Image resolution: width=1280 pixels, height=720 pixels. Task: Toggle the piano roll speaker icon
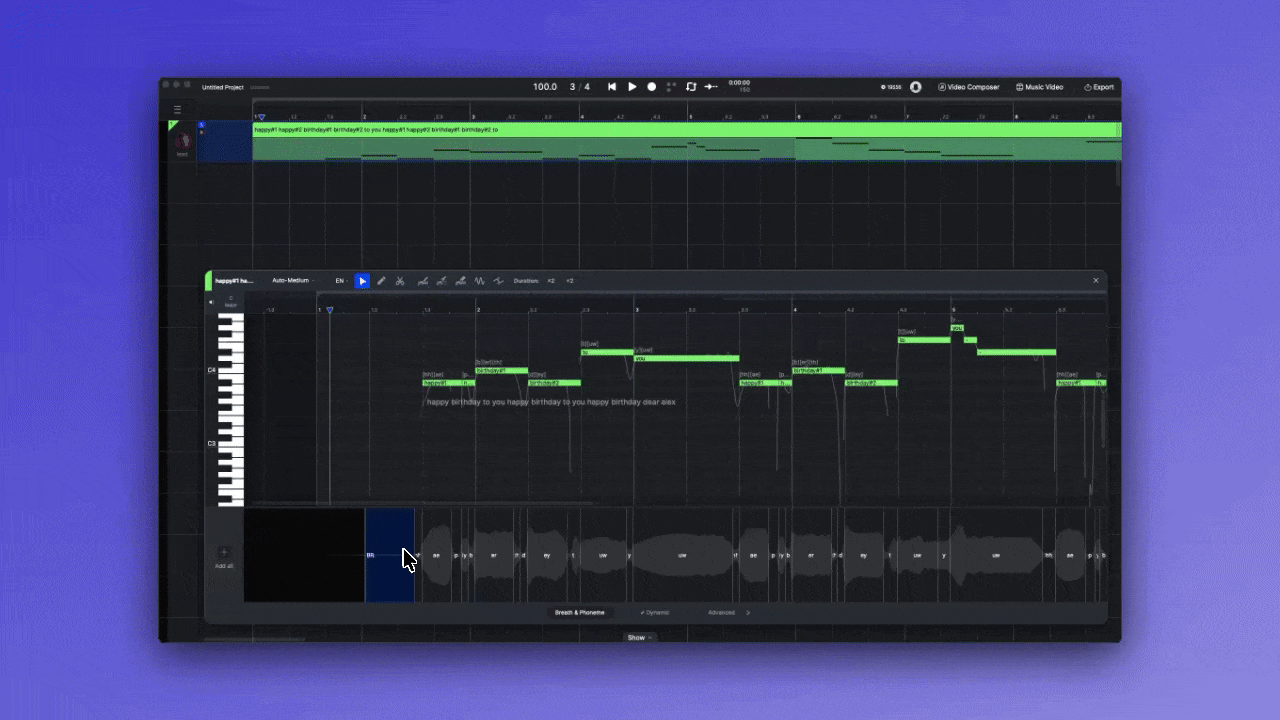(211, 301)
